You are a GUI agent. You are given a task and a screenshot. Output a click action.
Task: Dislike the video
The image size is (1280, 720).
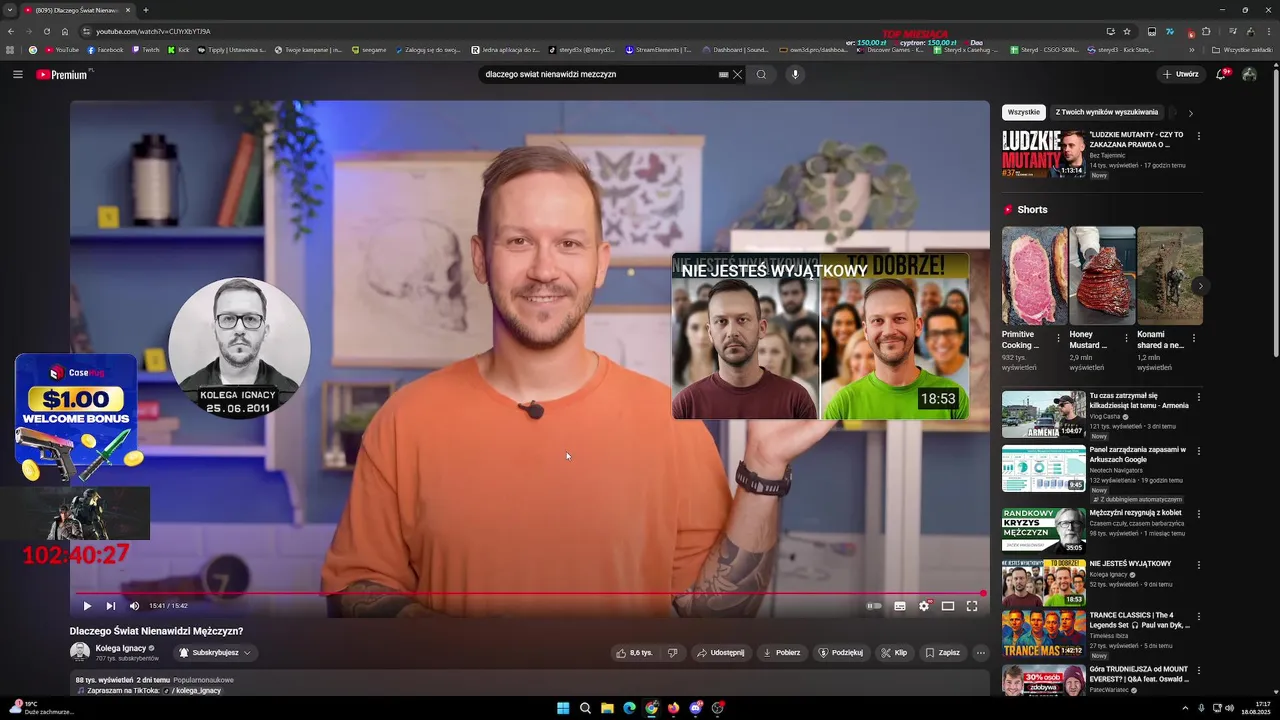coord(672,652)
